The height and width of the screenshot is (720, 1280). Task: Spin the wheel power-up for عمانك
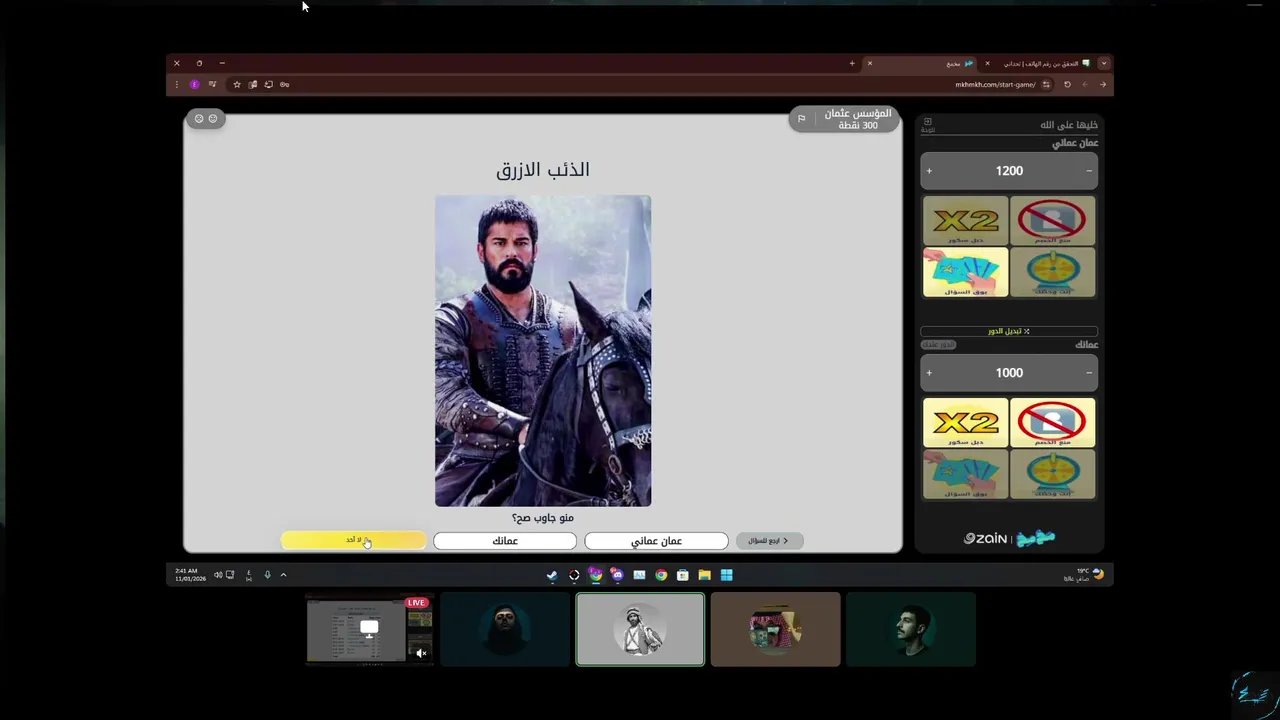1052,473
